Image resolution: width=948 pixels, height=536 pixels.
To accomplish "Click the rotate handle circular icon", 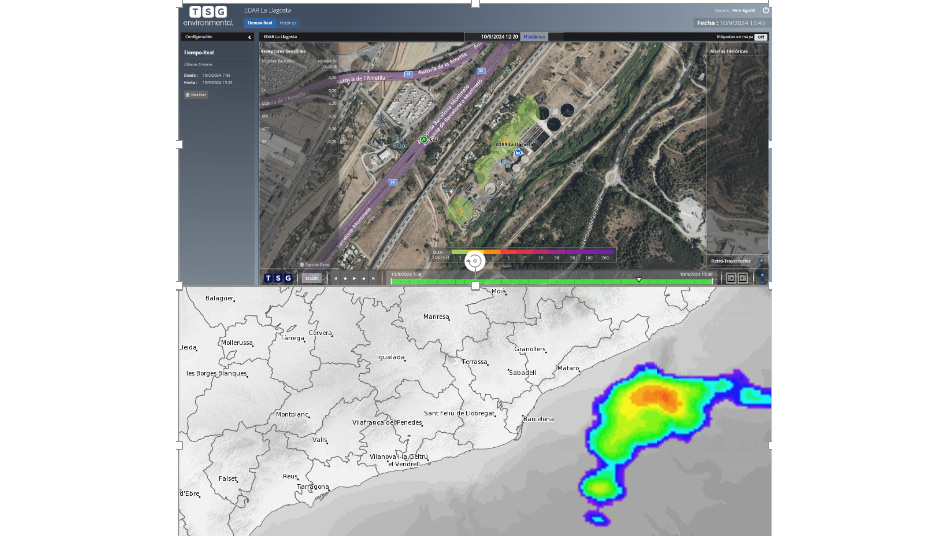I will [475, 262].
